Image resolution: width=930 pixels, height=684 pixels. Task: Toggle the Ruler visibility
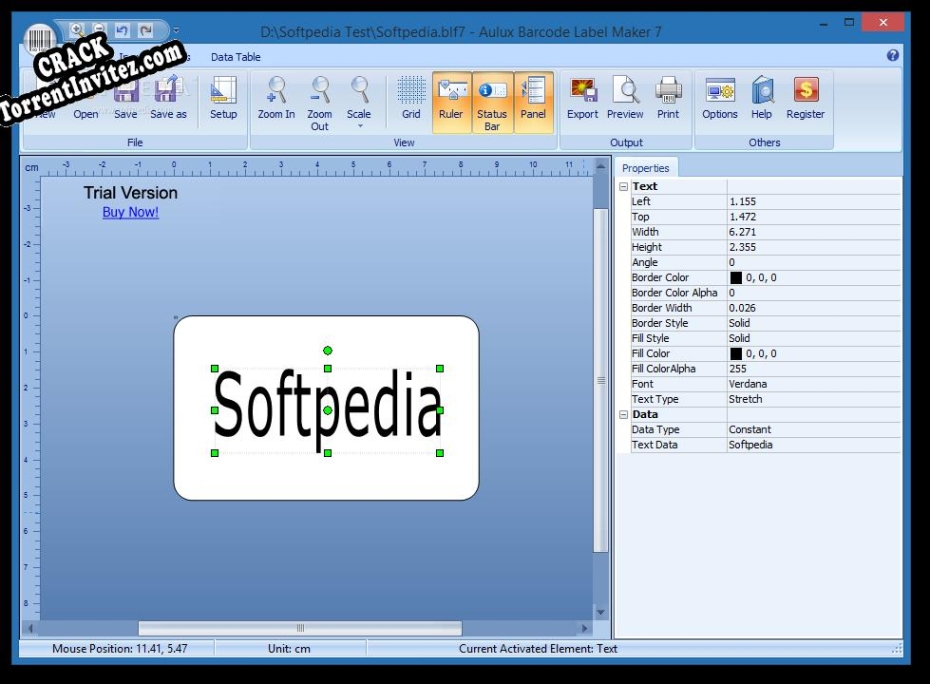pos(451,100)
